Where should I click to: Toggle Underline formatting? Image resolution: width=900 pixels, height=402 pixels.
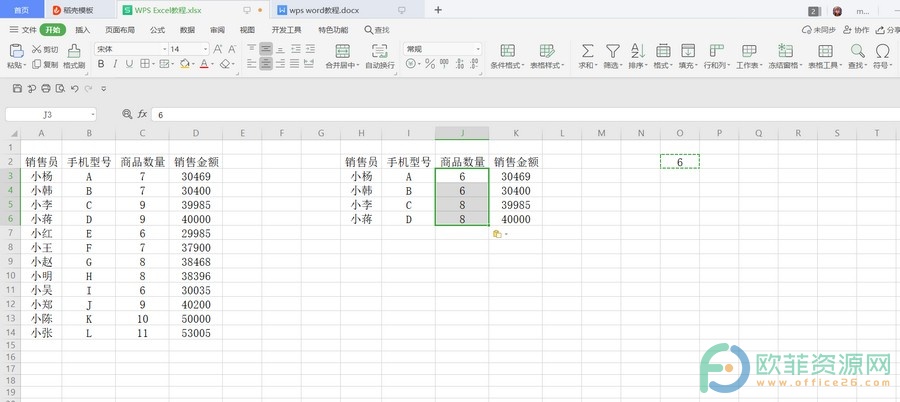tap(129, 64)
